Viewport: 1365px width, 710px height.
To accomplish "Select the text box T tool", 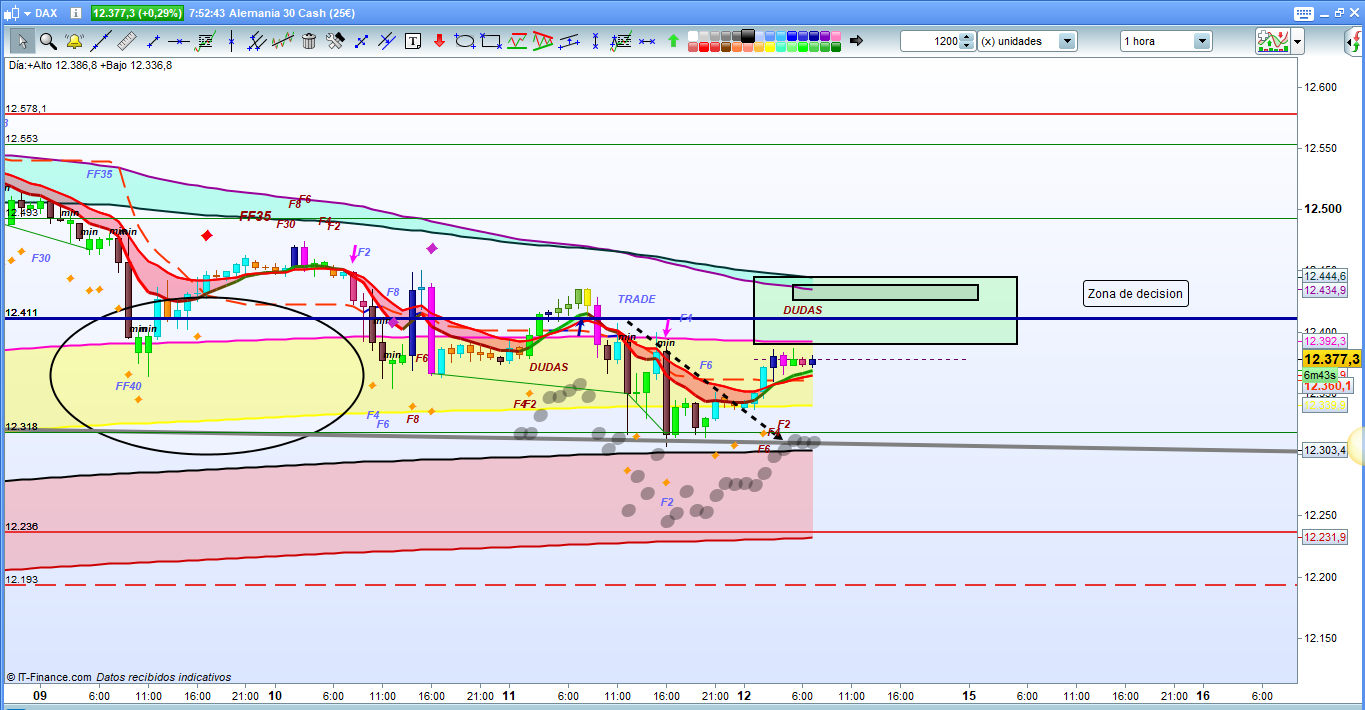I will click(413, 41).
